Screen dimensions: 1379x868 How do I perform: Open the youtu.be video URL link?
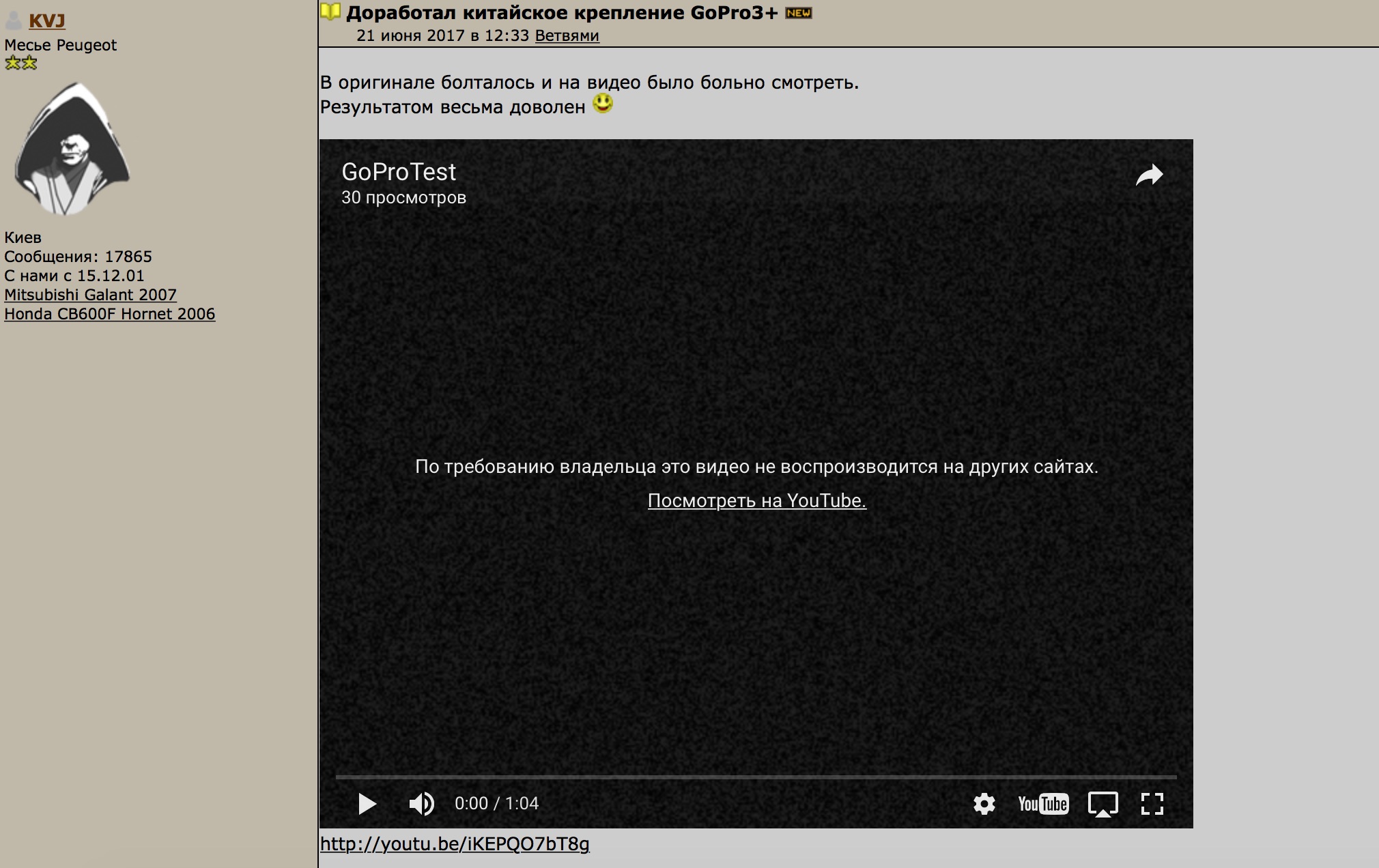point(455,844)
